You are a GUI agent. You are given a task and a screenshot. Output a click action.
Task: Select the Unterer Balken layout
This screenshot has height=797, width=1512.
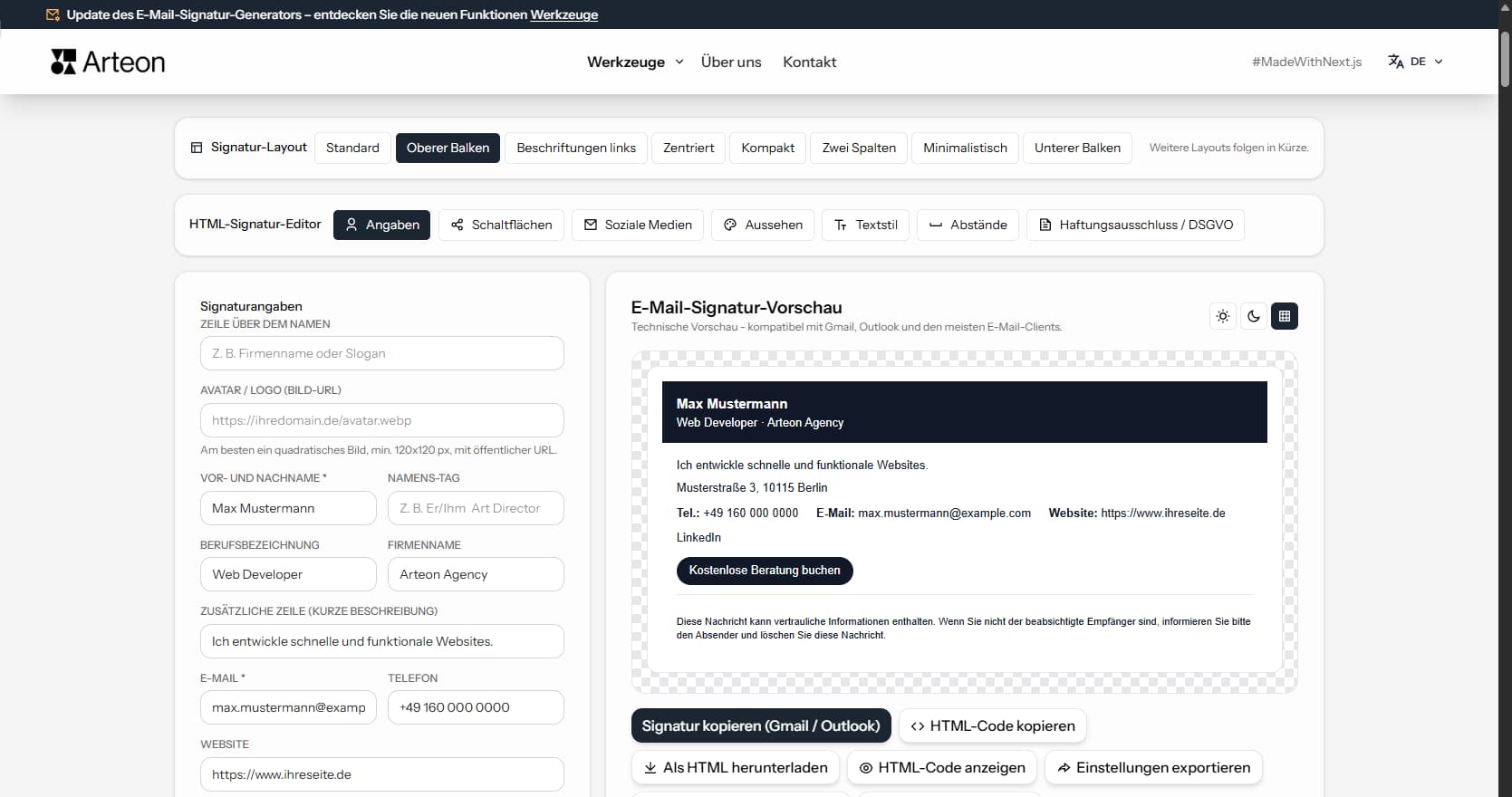pyautogui.click(x=1077, y=148)
